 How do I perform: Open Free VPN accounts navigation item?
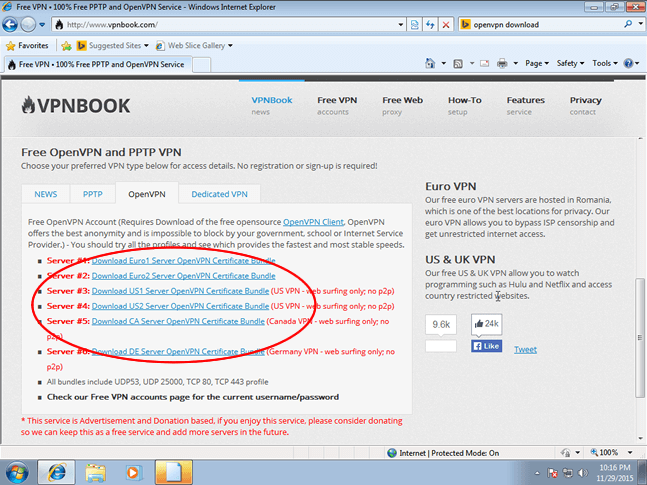tap(337, 106)
